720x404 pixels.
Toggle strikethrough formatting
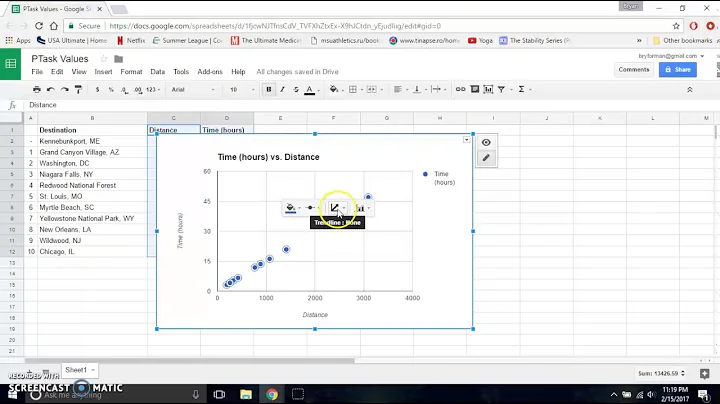(296, 90)
